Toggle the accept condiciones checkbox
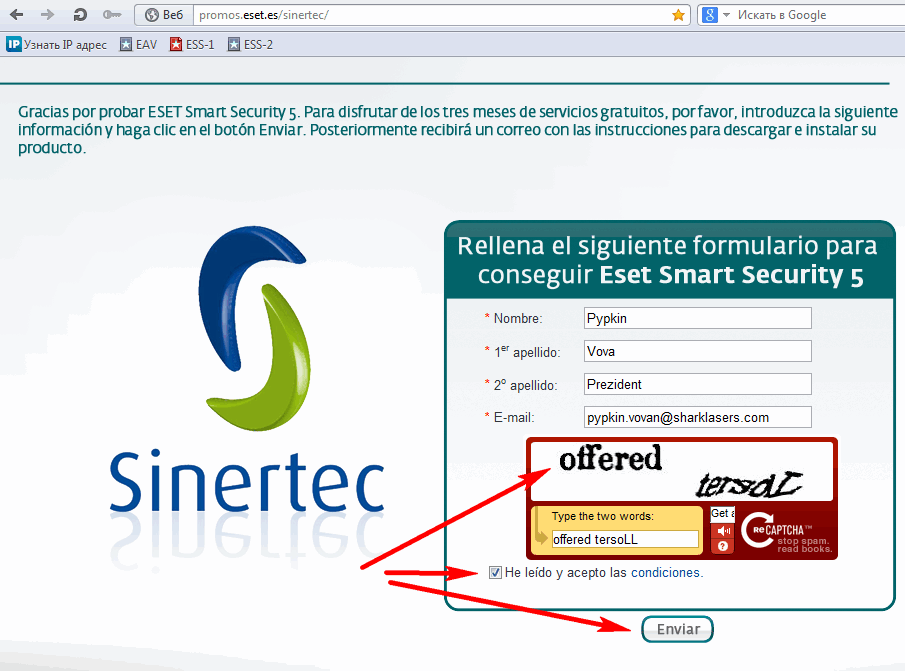The height and width of the screenshot is (671, 905). pyautogui.click(x=495, y=572)
